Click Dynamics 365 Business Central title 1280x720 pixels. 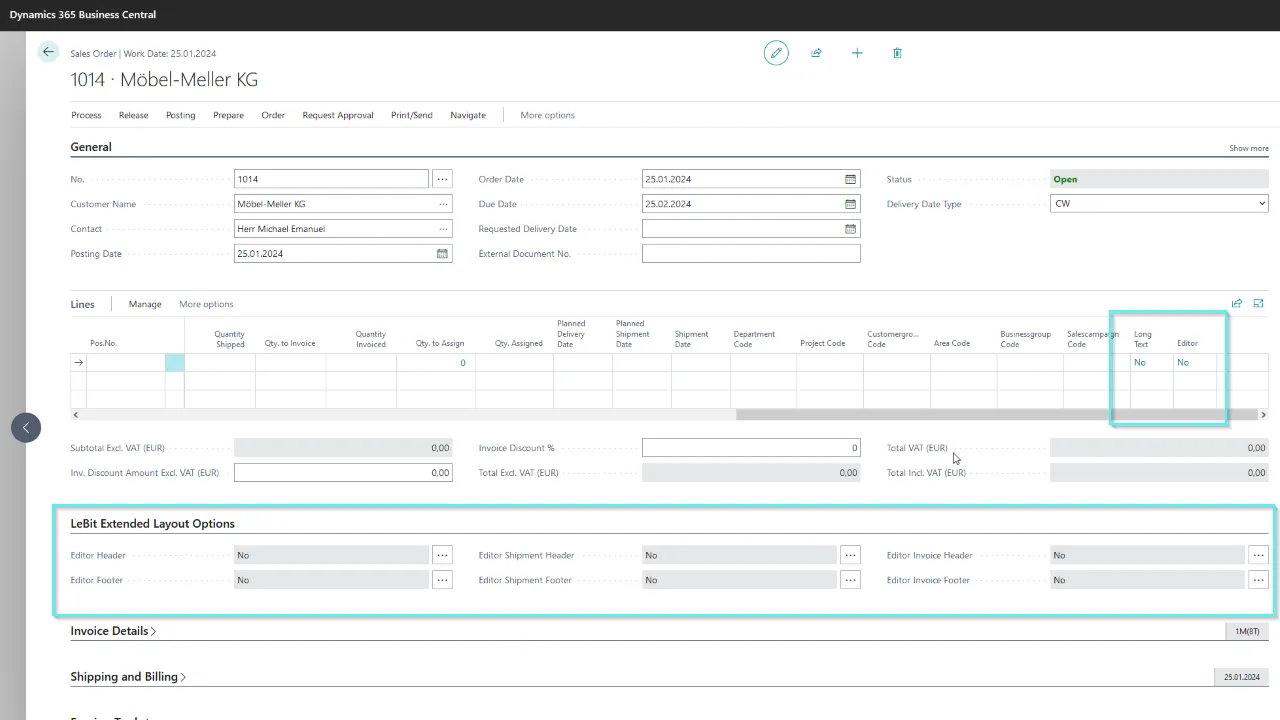click(83, 15)
